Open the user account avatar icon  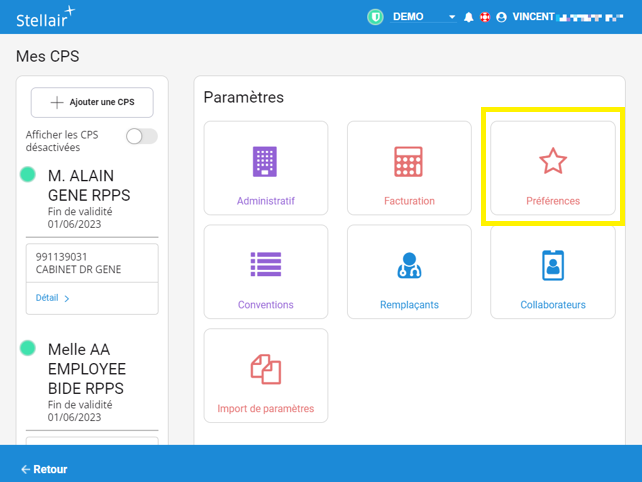pyautogui.click(x=501, y=17)
